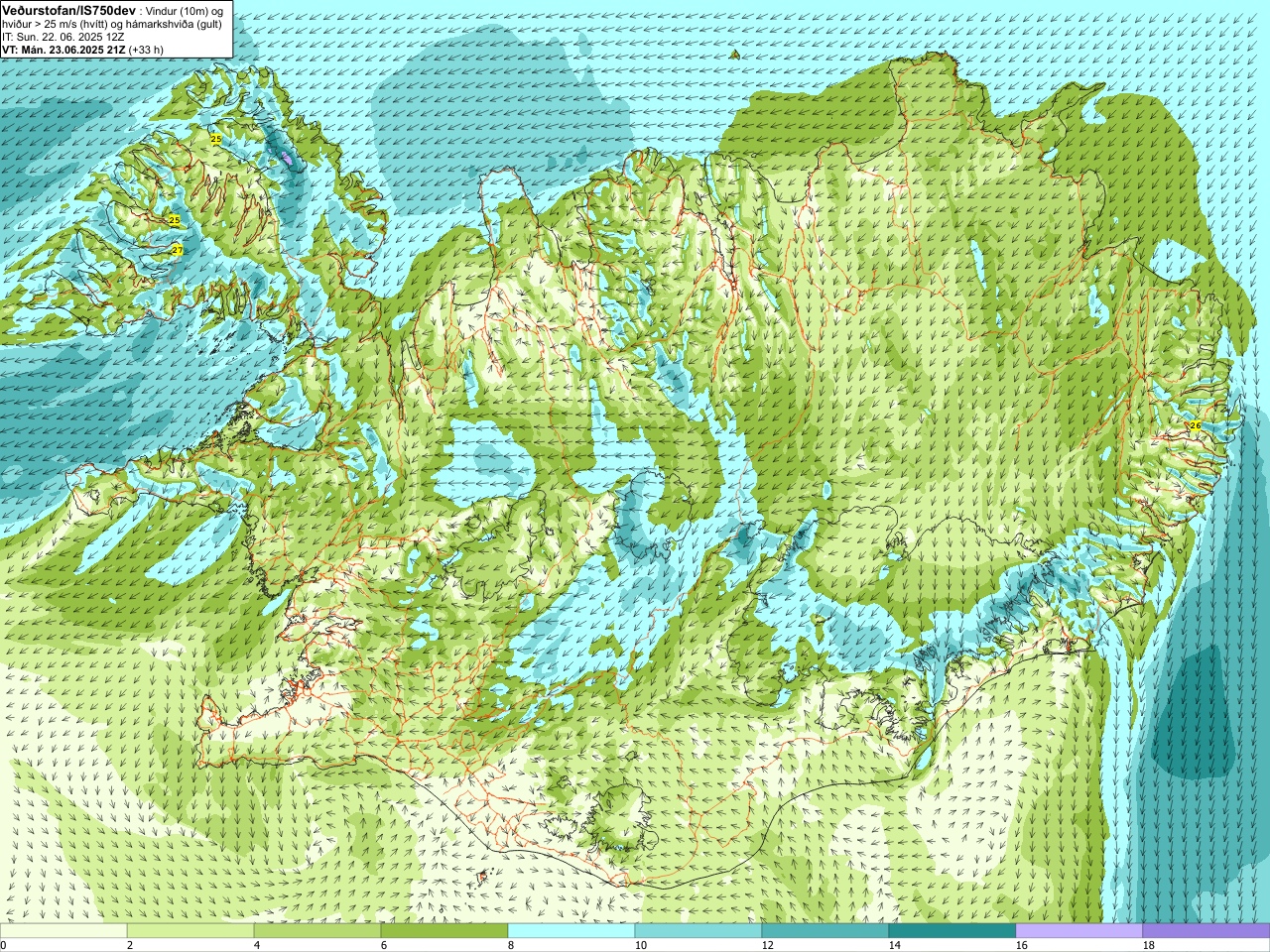Click the 'IT: Sun. 22. 06. 2025 12Z' line

click(x=63, y=37)
